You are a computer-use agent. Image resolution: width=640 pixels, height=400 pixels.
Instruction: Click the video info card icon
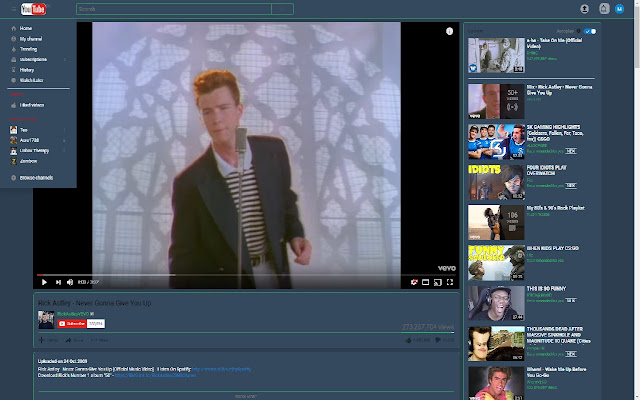click(x=449, y=31)
